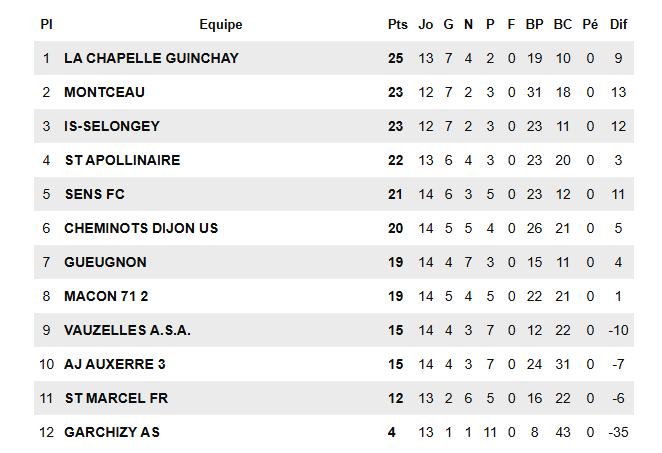This screenshot has width=662, height=453.
Task: Click the BC column header
Action: pos(563,24)
